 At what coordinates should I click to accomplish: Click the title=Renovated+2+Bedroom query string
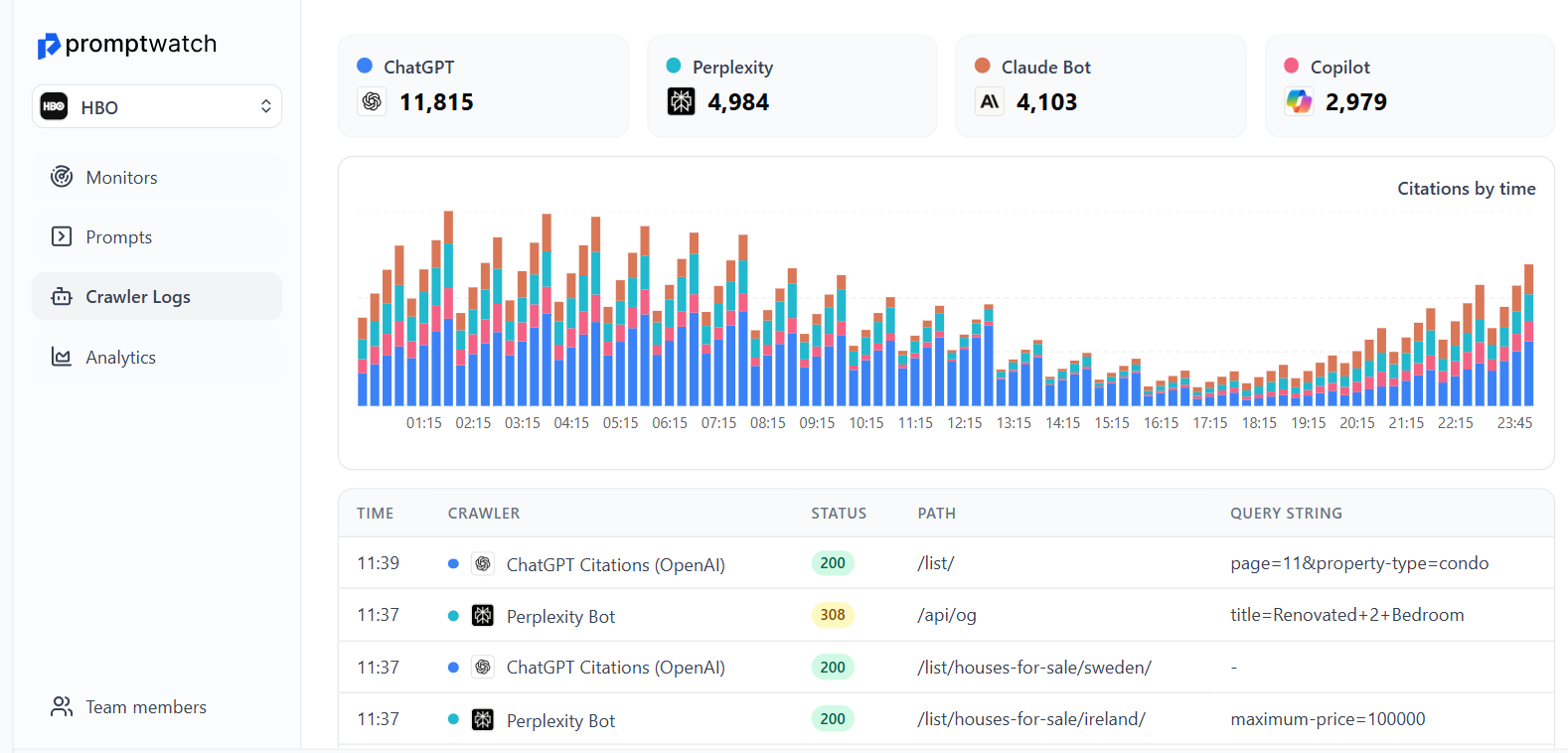coord(1347,615)
